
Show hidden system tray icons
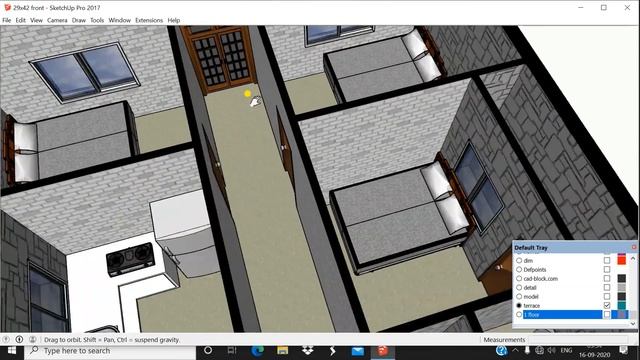point(515,350)
